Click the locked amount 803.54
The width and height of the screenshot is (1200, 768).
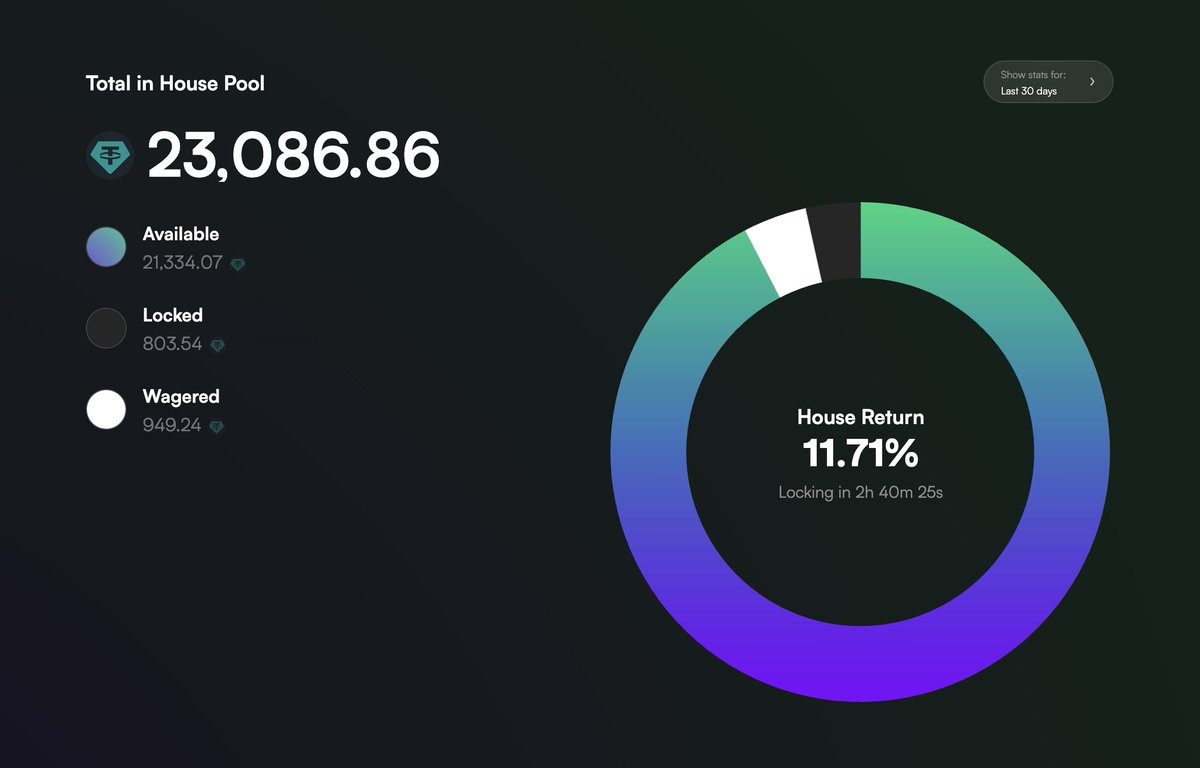(173, 344)
